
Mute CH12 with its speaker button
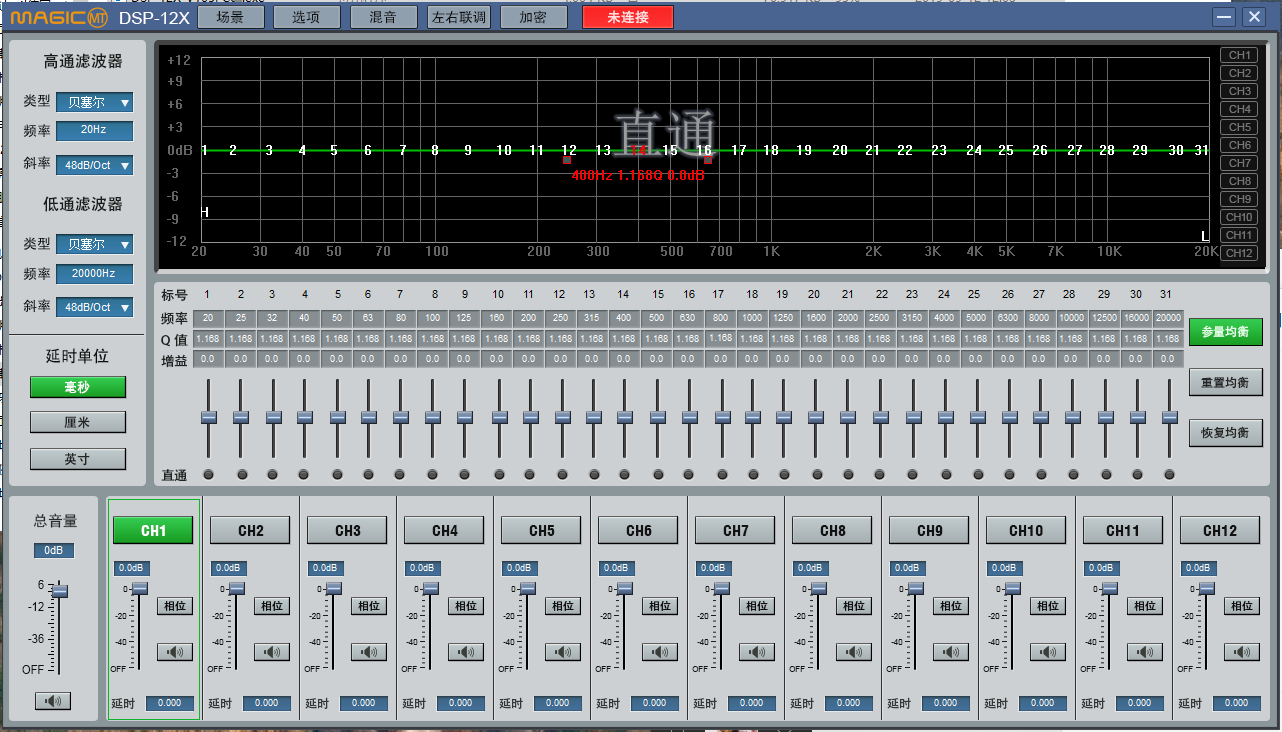(x=1242, y=652)
